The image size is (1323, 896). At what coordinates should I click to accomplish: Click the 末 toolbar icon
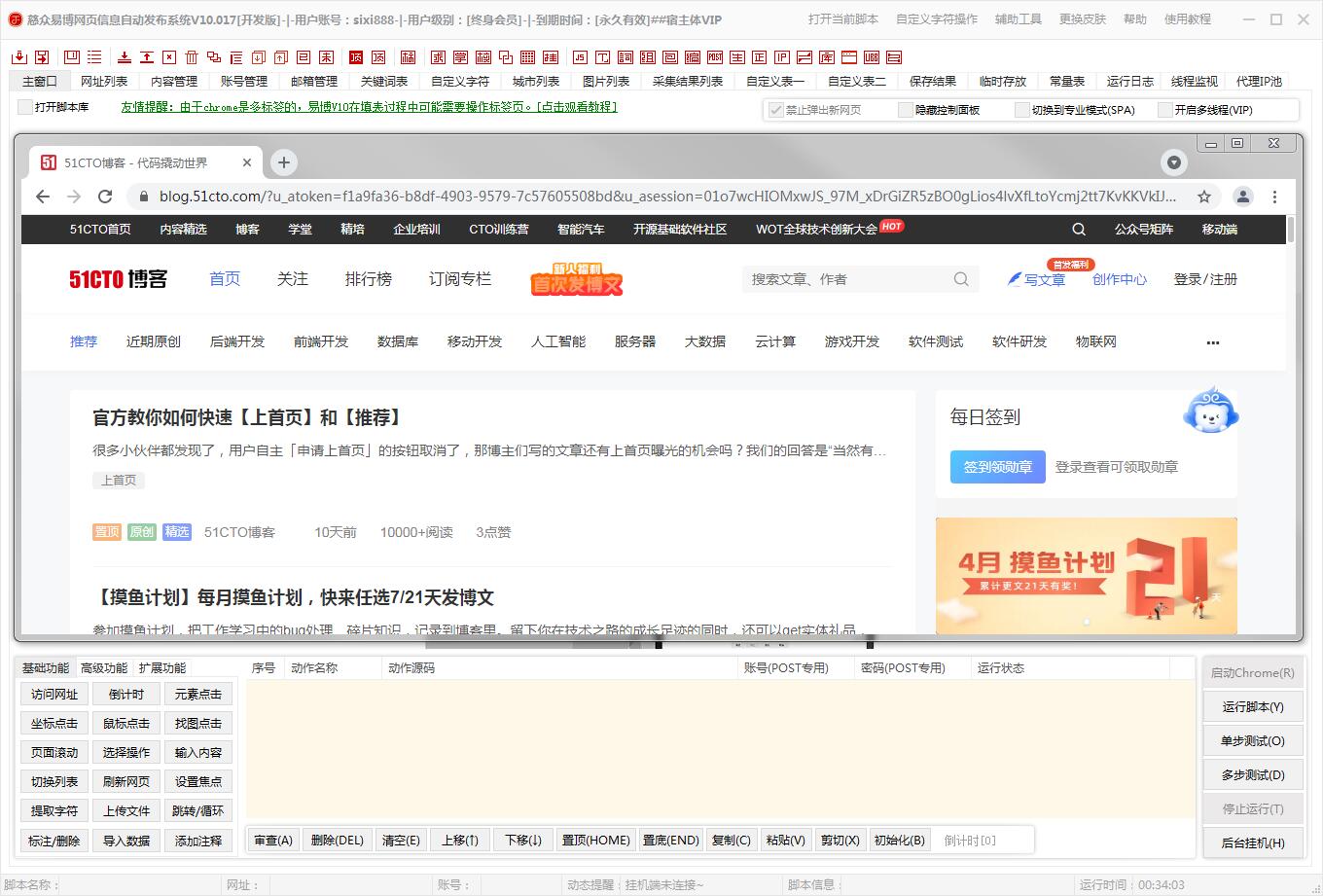326,57
